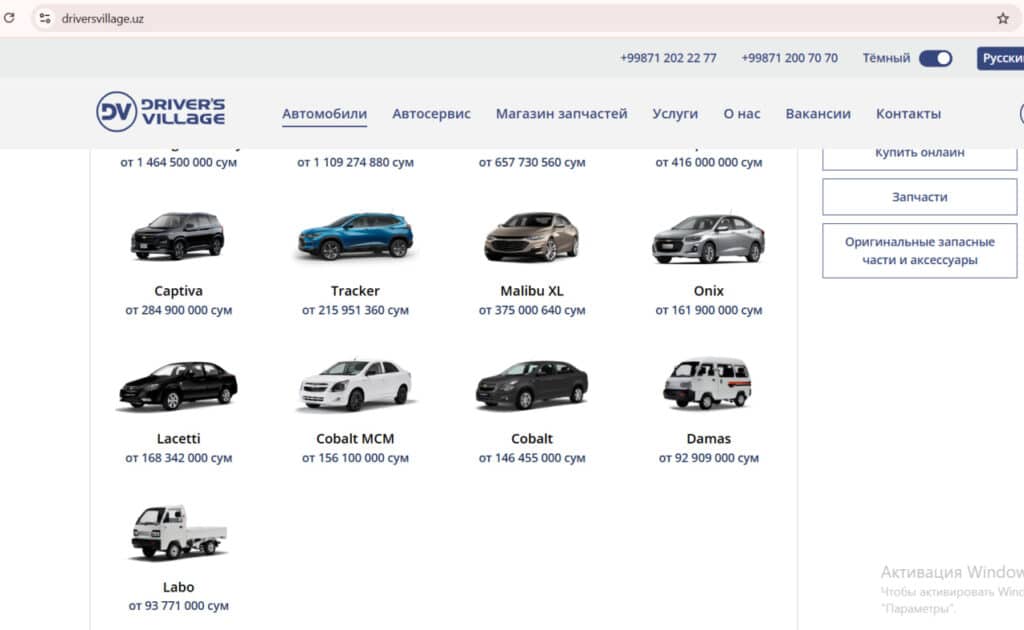Open the Damas van thumbnail
The width and height of the screenshot is (1024, 630).
coord(708,384)
